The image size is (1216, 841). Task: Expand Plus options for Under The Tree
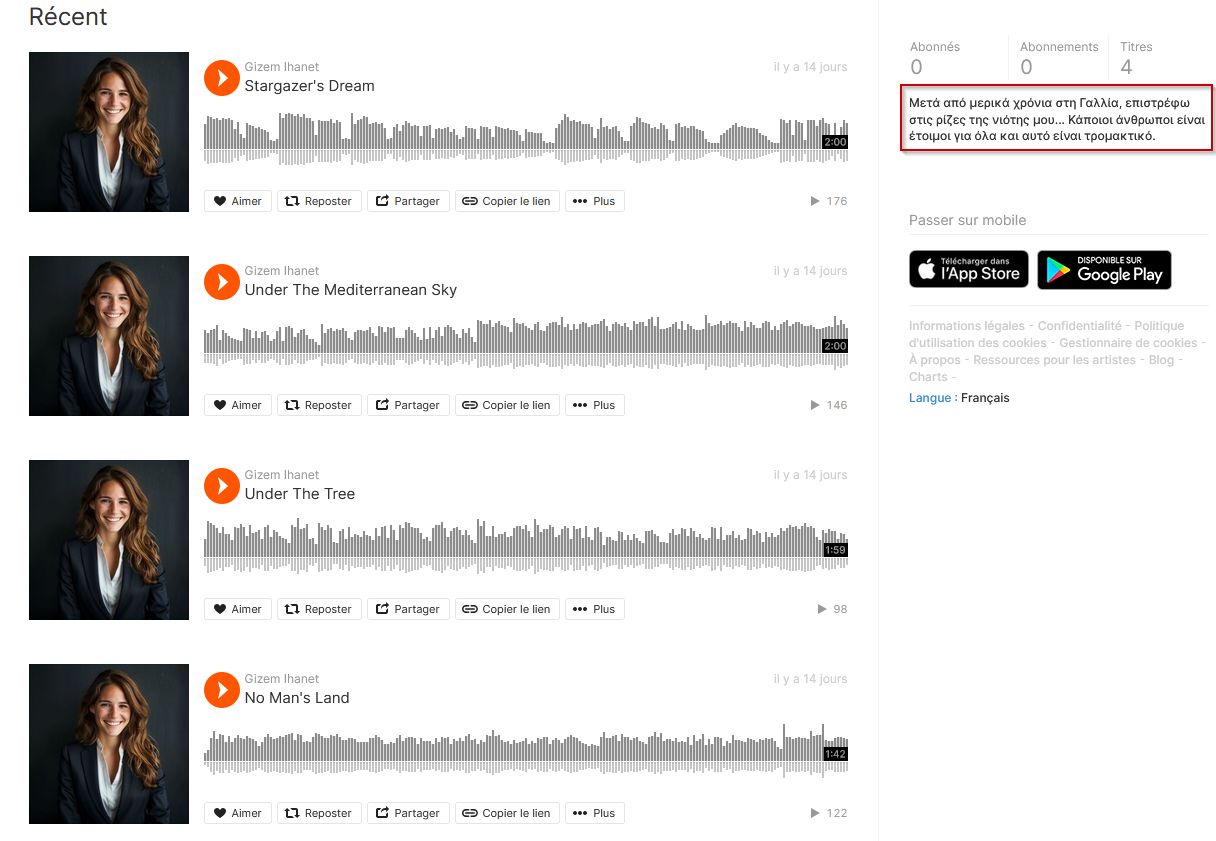595,609
